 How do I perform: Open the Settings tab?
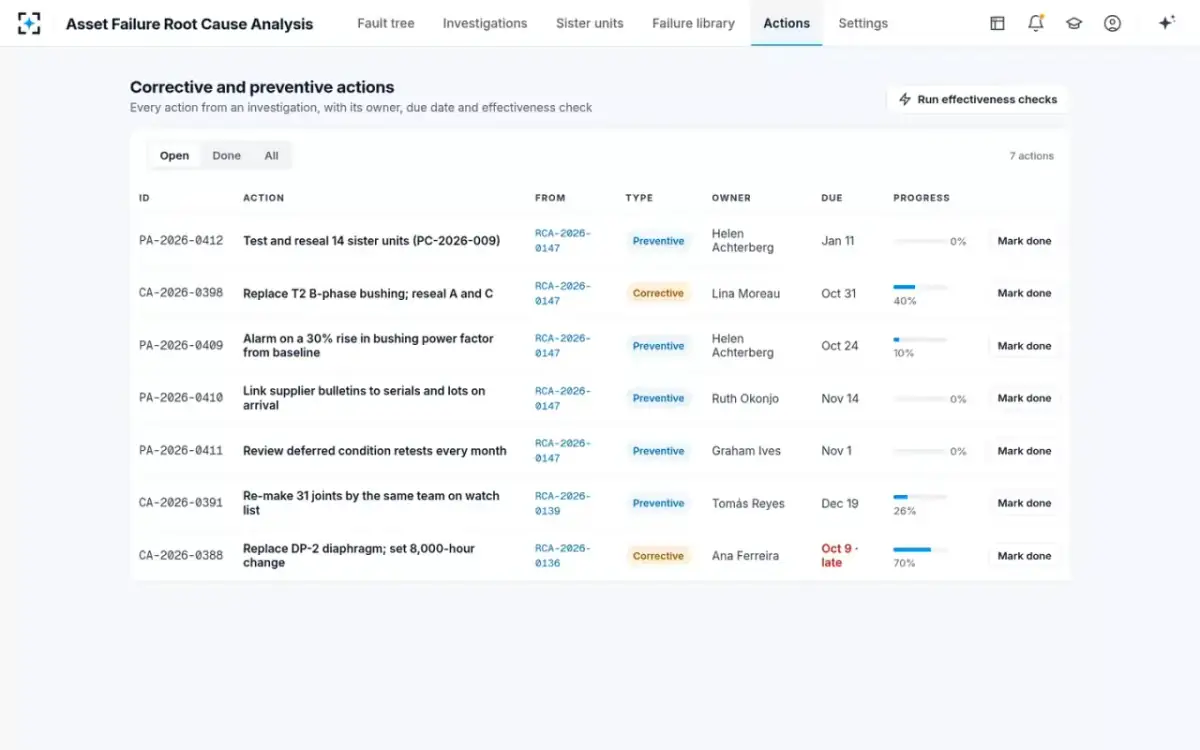click(x=863, y=23)
